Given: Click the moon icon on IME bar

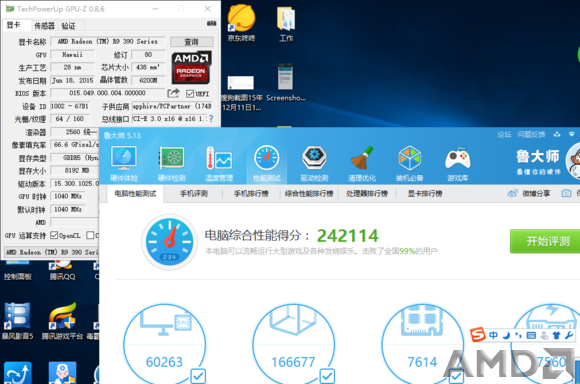Looking at the screenshot, I should pyautogui.click(x=506, y=335).
